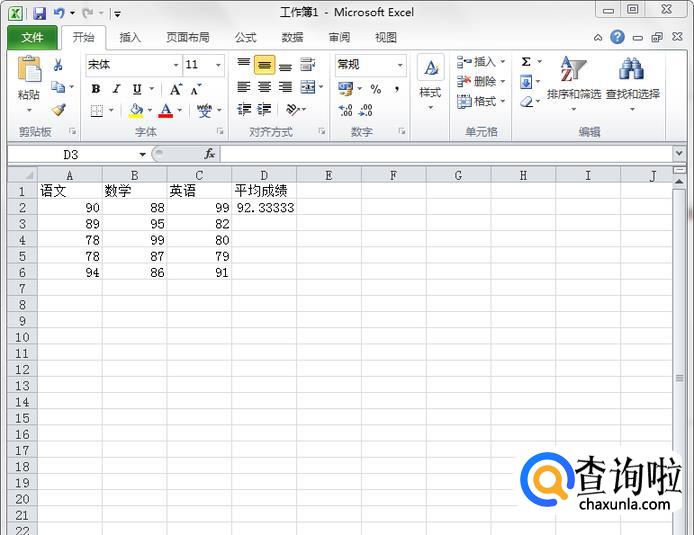This screenshot has width=694, height=535.
Task: Open the Font group dialog launcher
Action: click(x=220, y=131)
